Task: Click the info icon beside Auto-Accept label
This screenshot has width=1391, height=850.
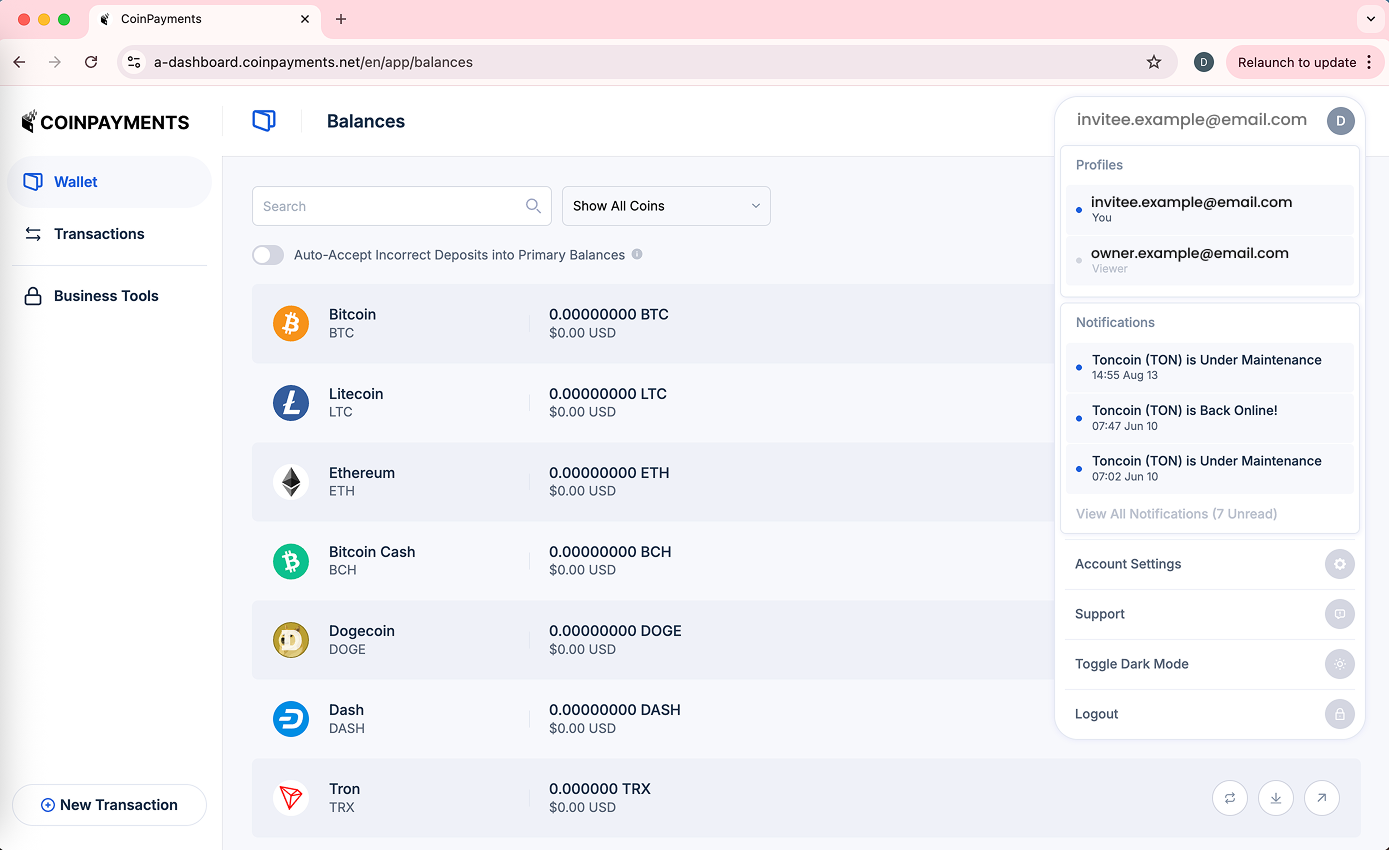Action: coord(637,255)
